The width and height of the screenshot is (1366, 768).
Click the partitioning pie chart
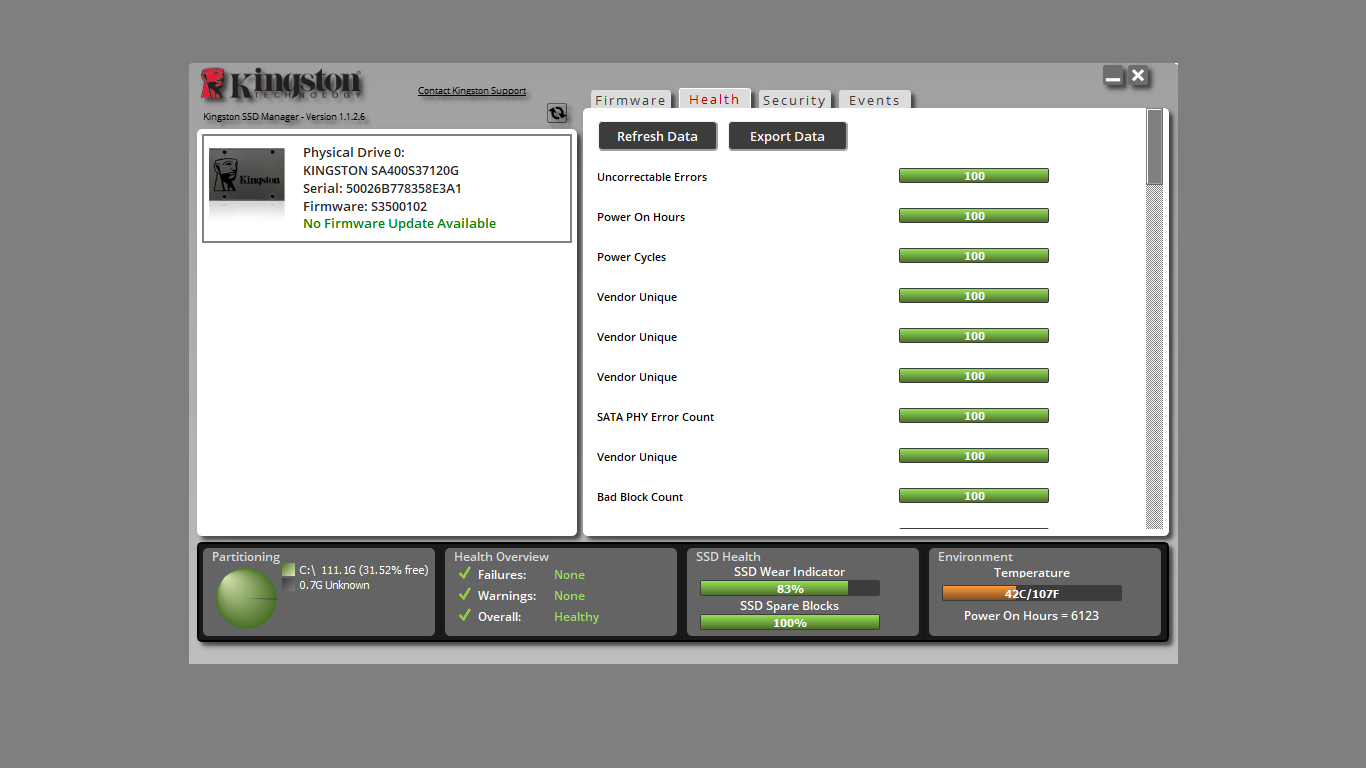coord(246,599)
